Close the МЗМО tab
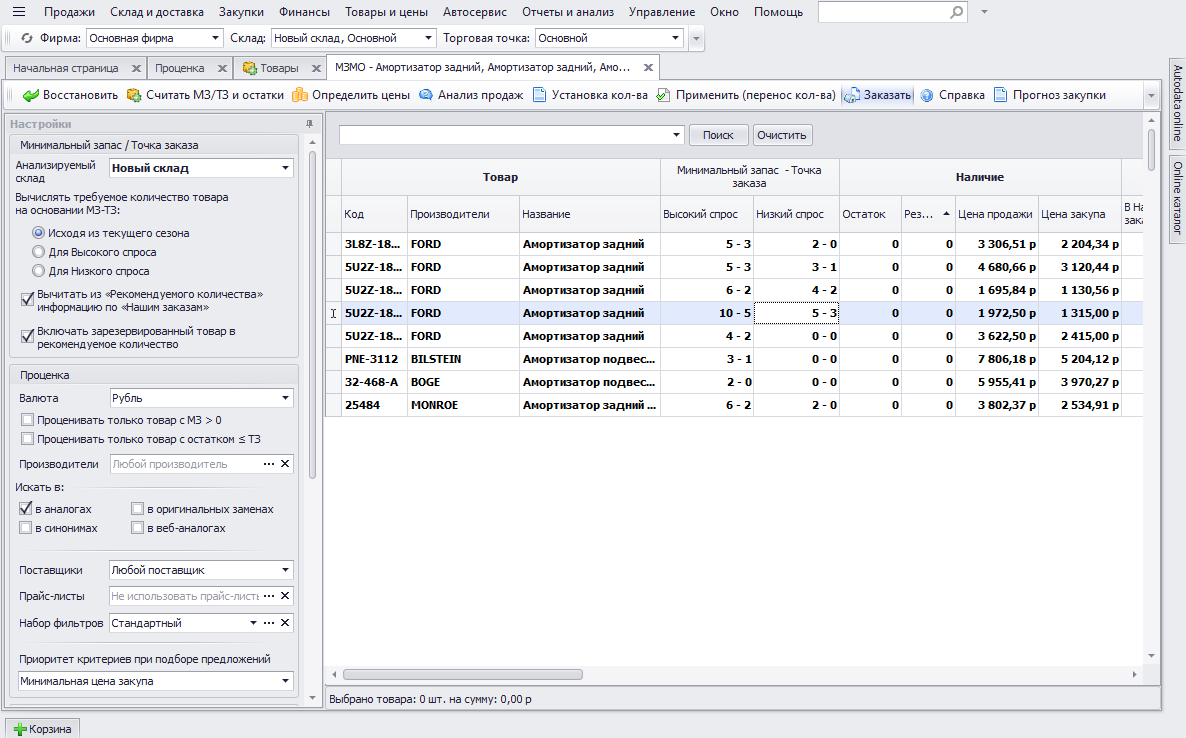Screen dimensions: 1186x738 [x=648, y=67]
